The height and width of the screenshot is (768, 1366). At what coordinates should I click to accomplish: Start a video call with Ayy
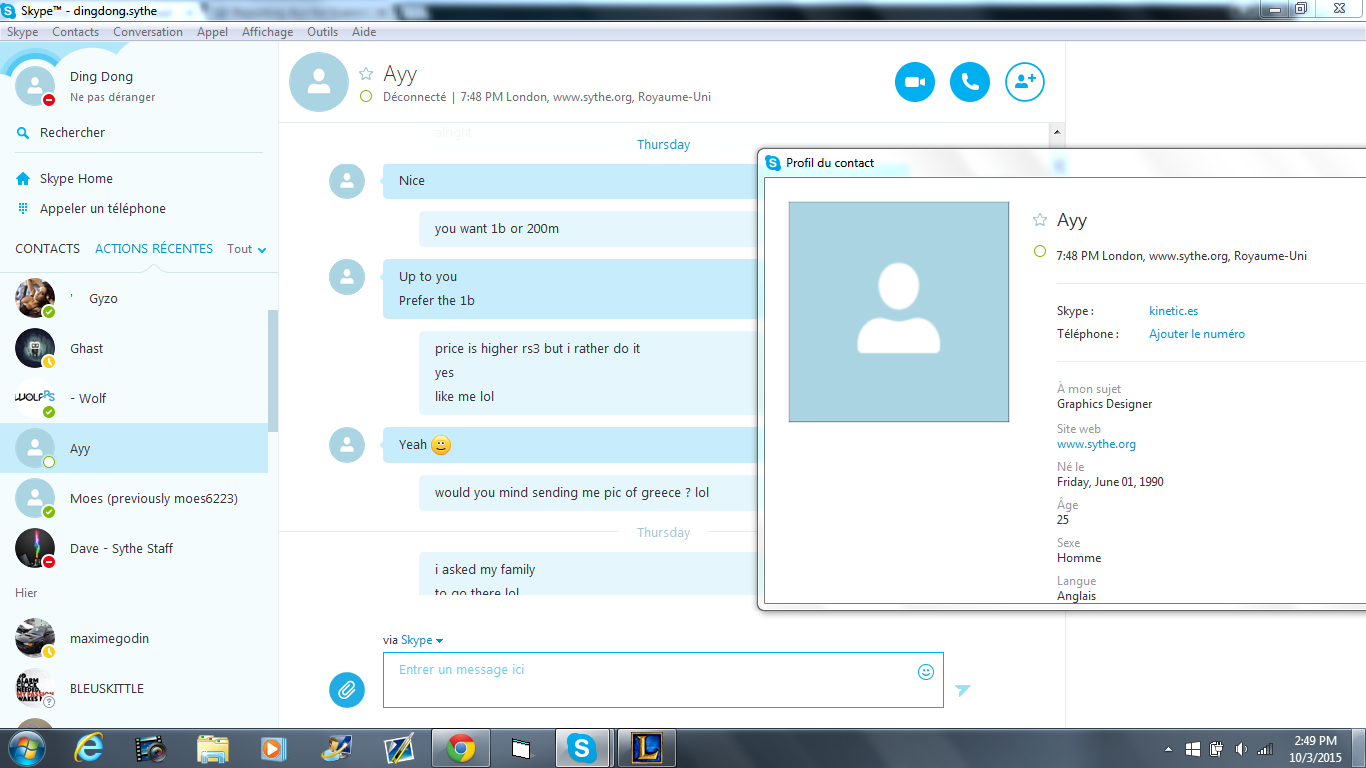(x=914, y=82)
